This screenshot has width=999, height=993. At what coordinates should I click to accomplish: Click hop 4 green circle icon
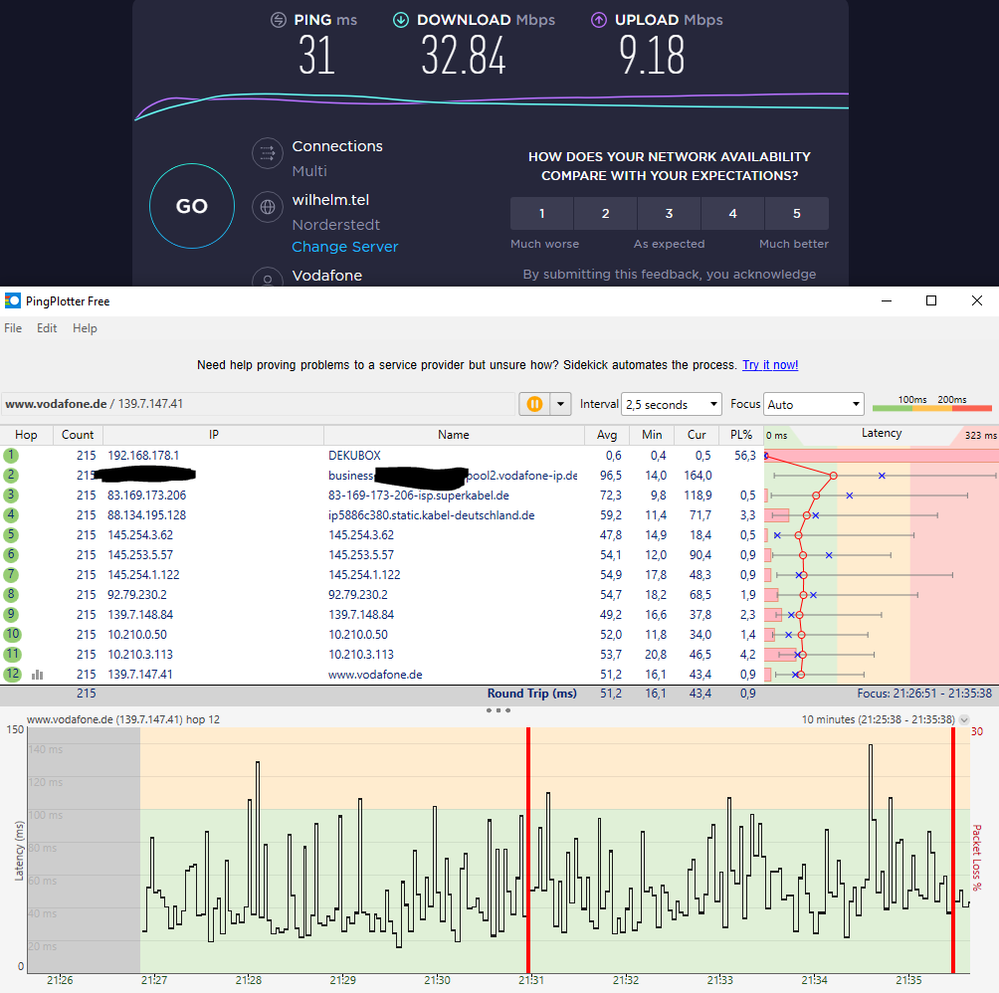click(11, 515)
